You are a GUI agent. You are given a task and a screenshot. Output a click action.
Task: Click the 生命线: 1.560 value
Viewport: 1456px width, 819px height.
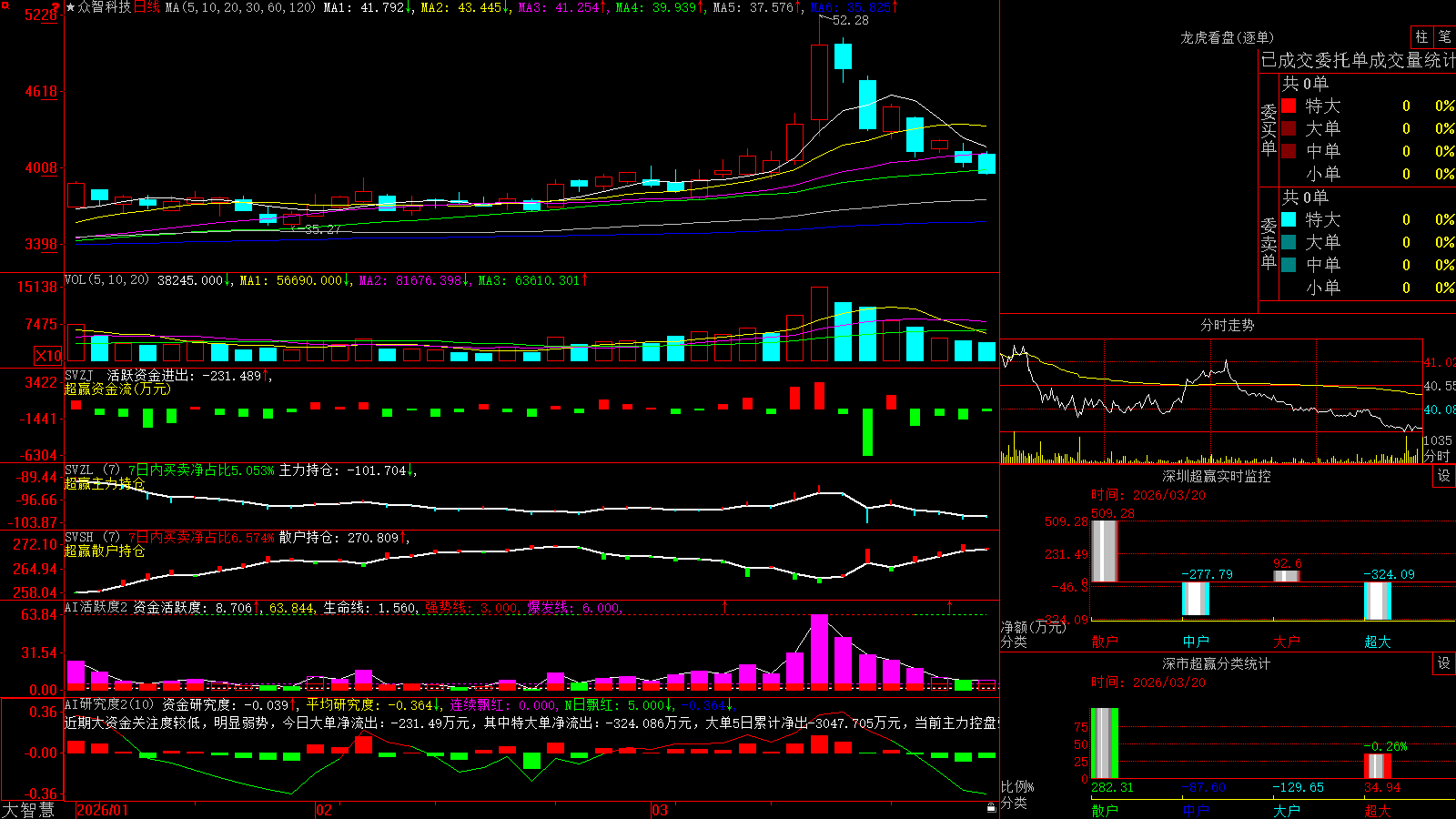coord(370,607)
